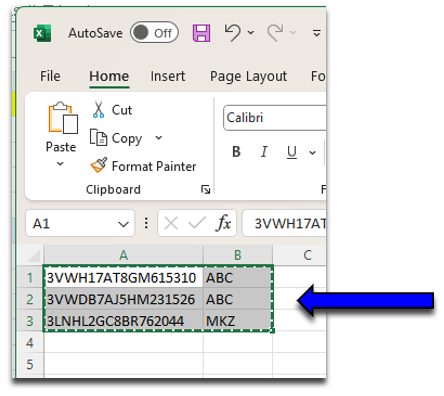Select row 2 header
Screen dimensions: 444x396
click(30, 299)
